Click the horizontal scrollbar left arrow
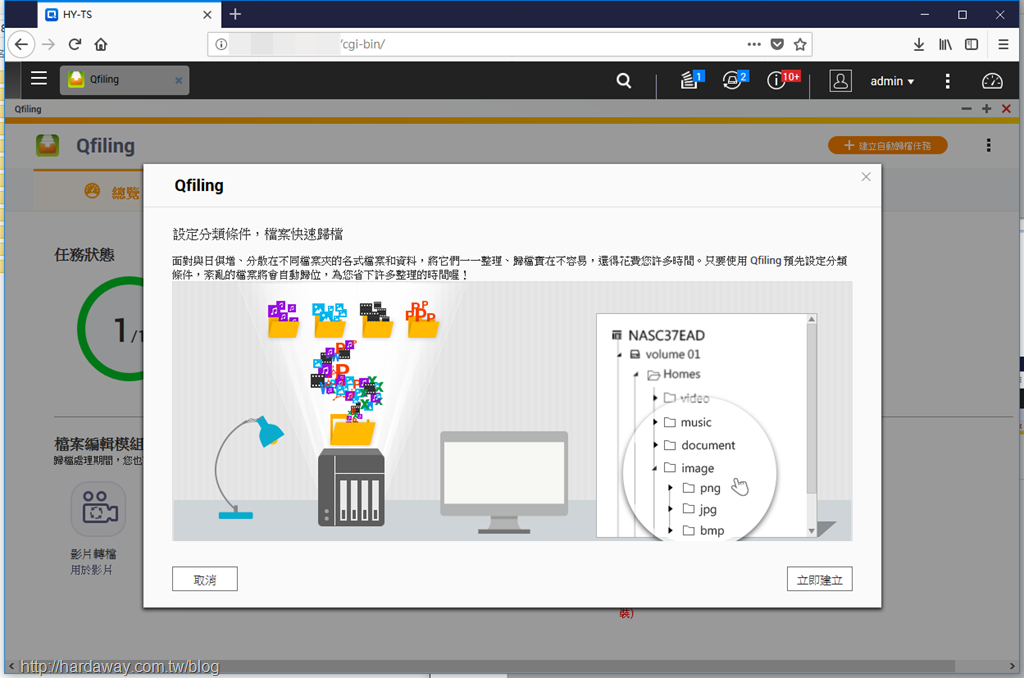Screen dimensions: 1024x678 [x=11, y=666]
